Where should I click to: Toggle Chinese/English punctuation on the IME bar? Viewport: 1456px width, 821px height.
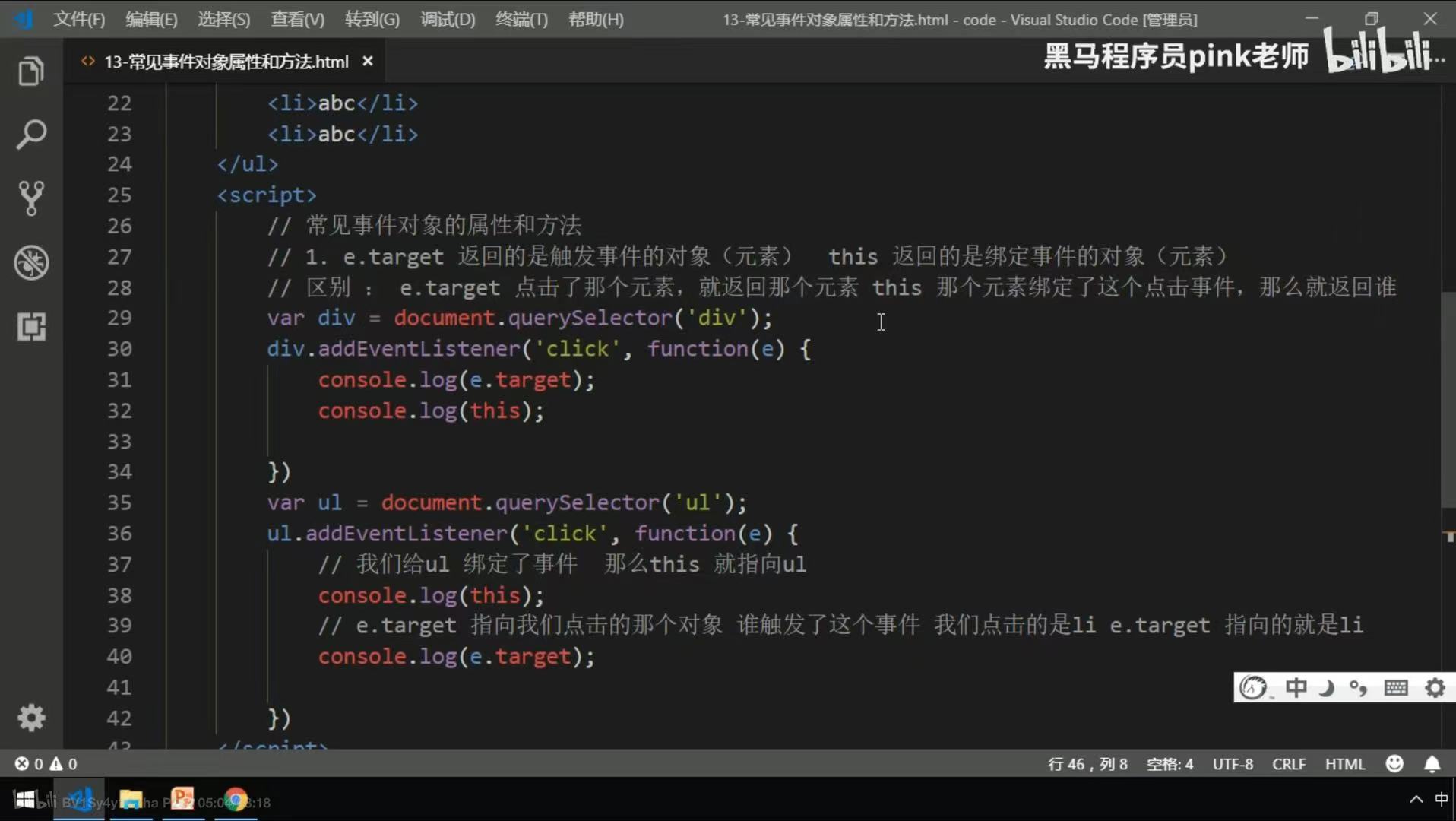tap(1359, 687)
